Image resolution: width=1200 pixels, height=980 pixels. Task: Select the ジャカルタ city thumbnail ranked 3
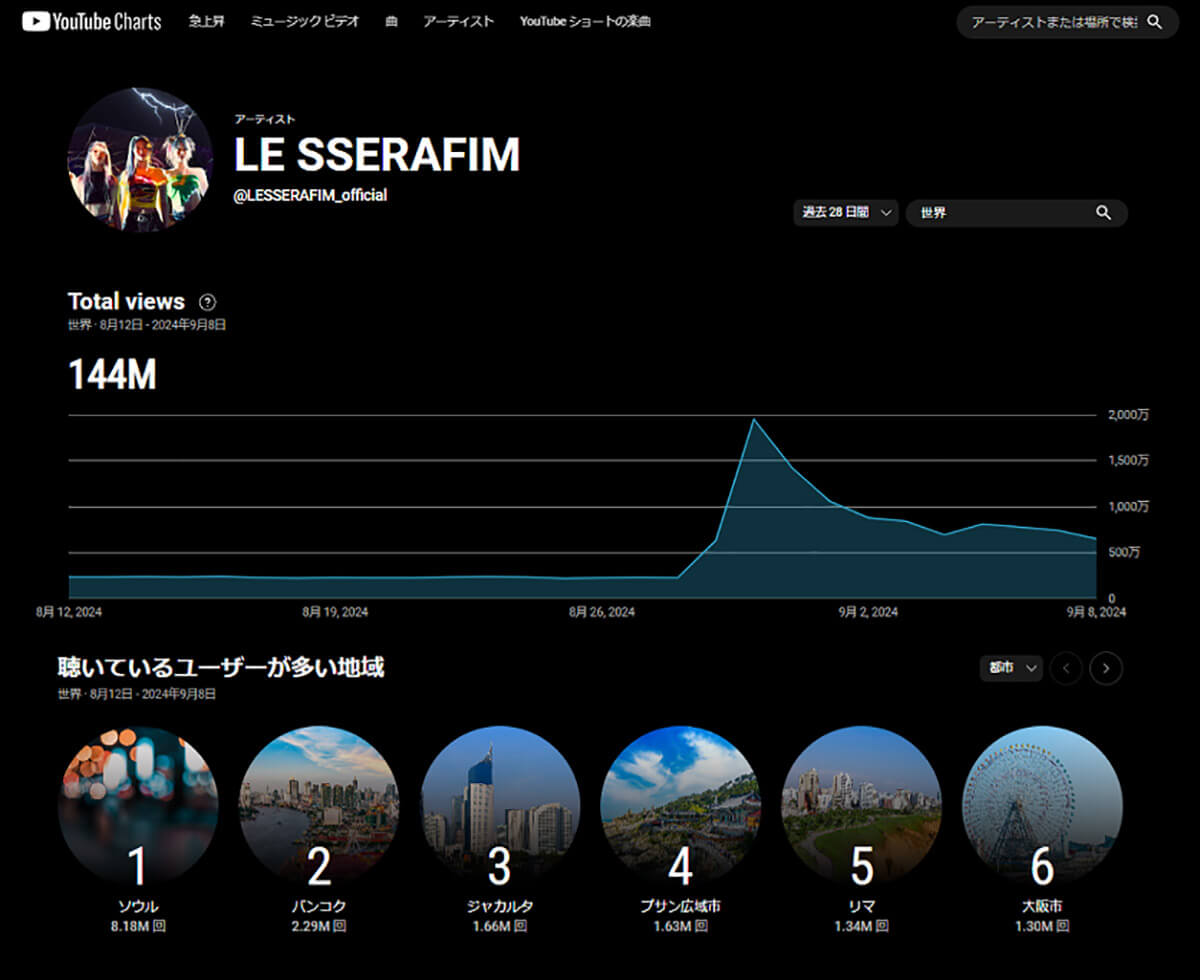(500, 806)
